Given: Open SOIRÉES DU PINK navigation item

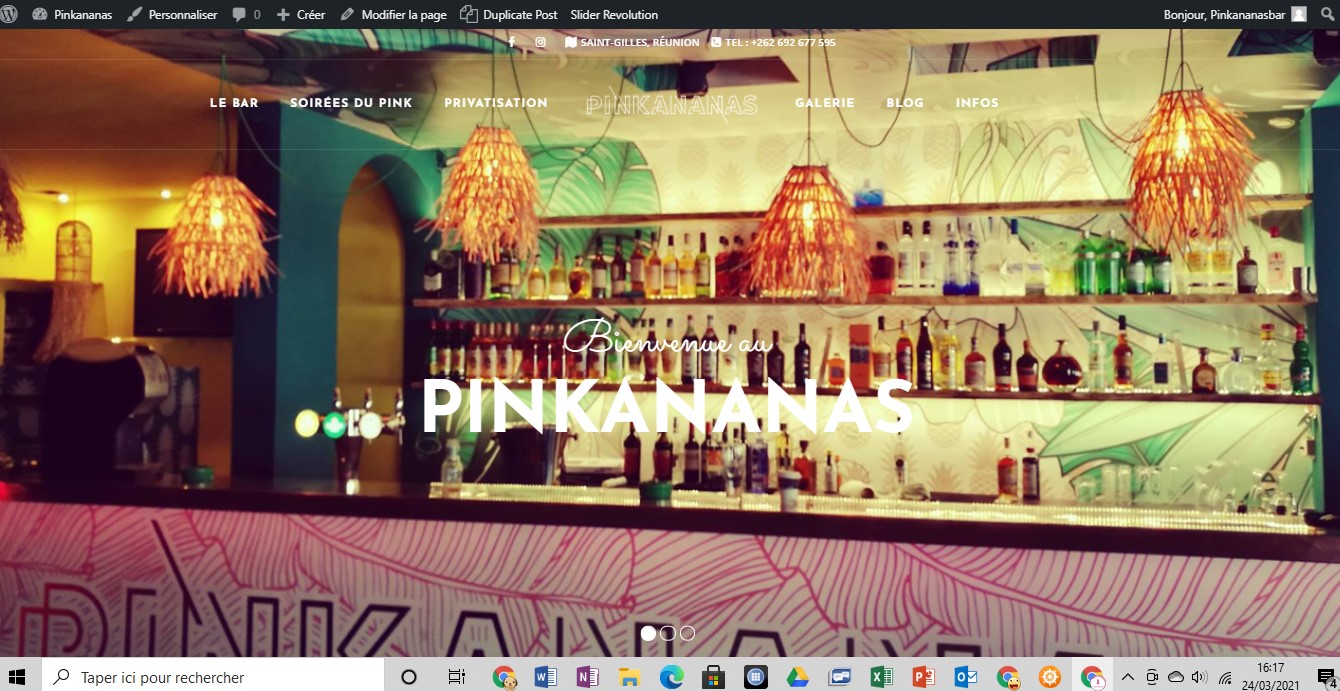Looking at the screenshot, I should (351, 103).
